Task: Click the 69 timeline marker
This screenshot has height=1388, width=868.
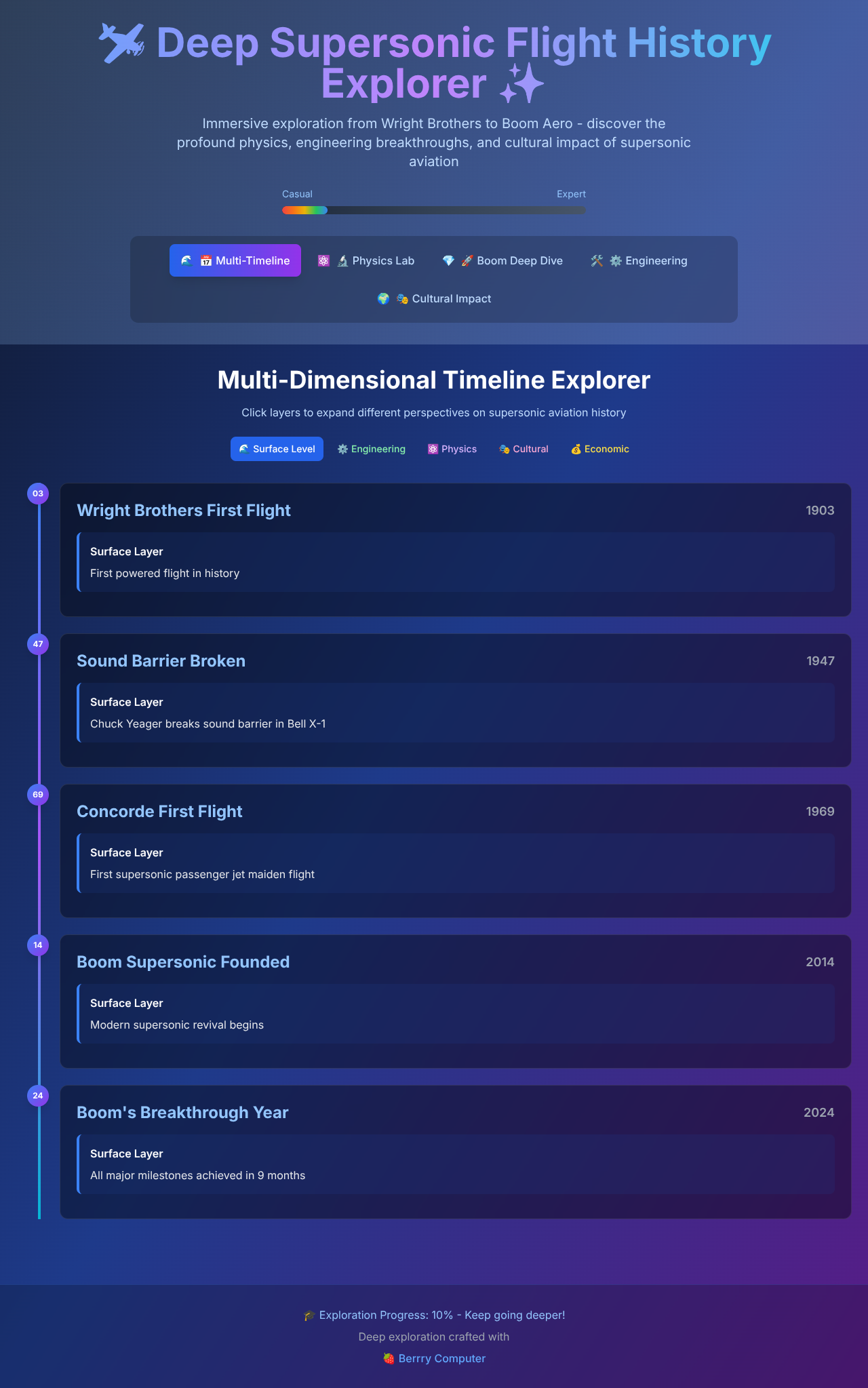Action: click(38, 794)
